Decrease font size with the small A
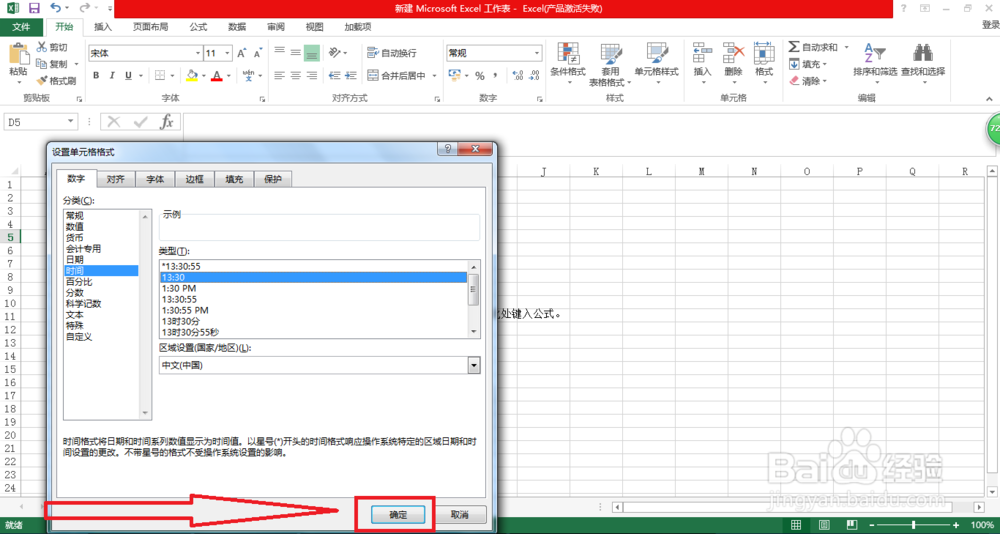 click(x=258, y=54)
